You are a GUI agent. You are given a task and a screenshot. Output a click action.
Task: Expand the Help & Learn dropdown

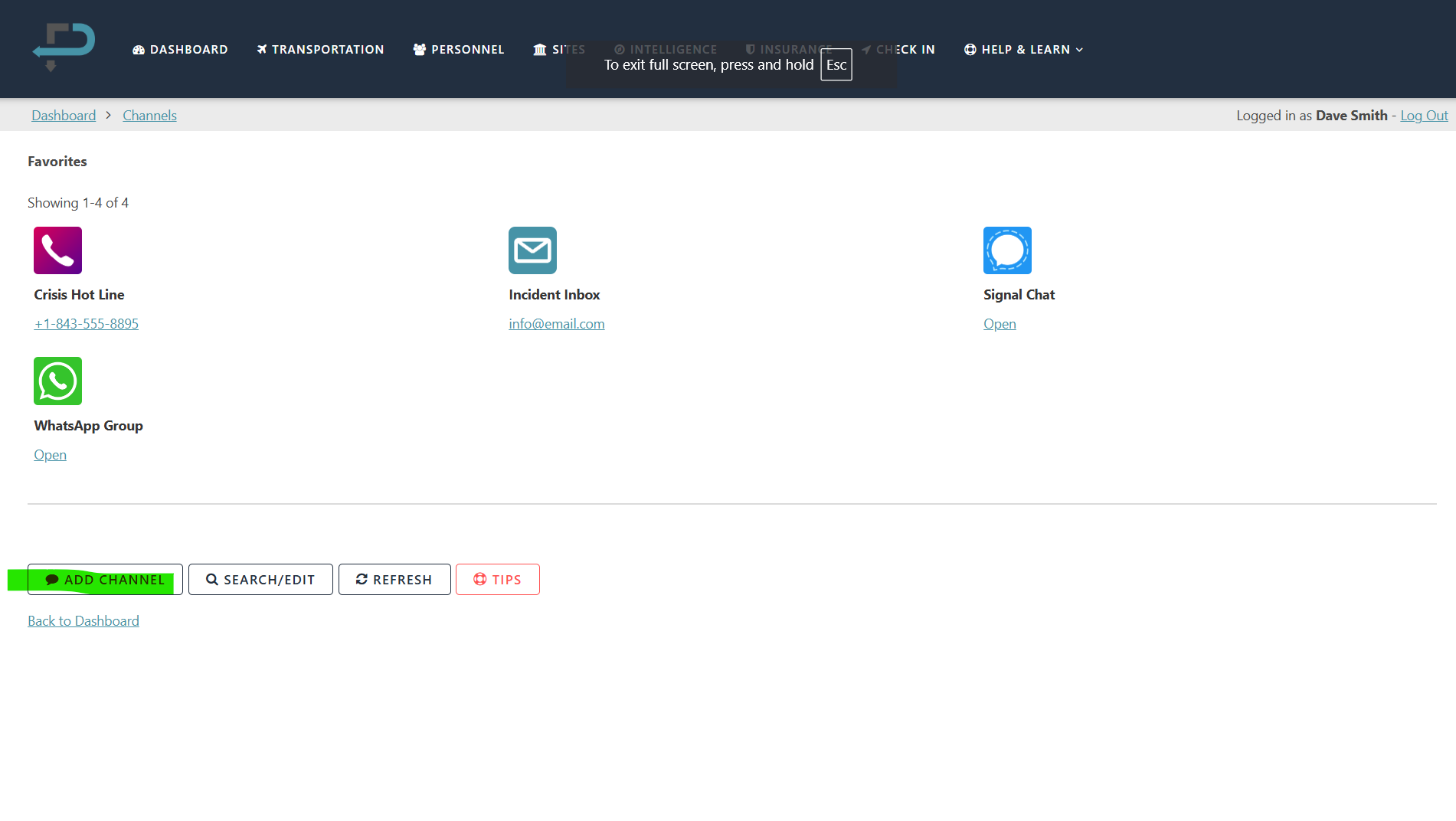[1023, 50]
